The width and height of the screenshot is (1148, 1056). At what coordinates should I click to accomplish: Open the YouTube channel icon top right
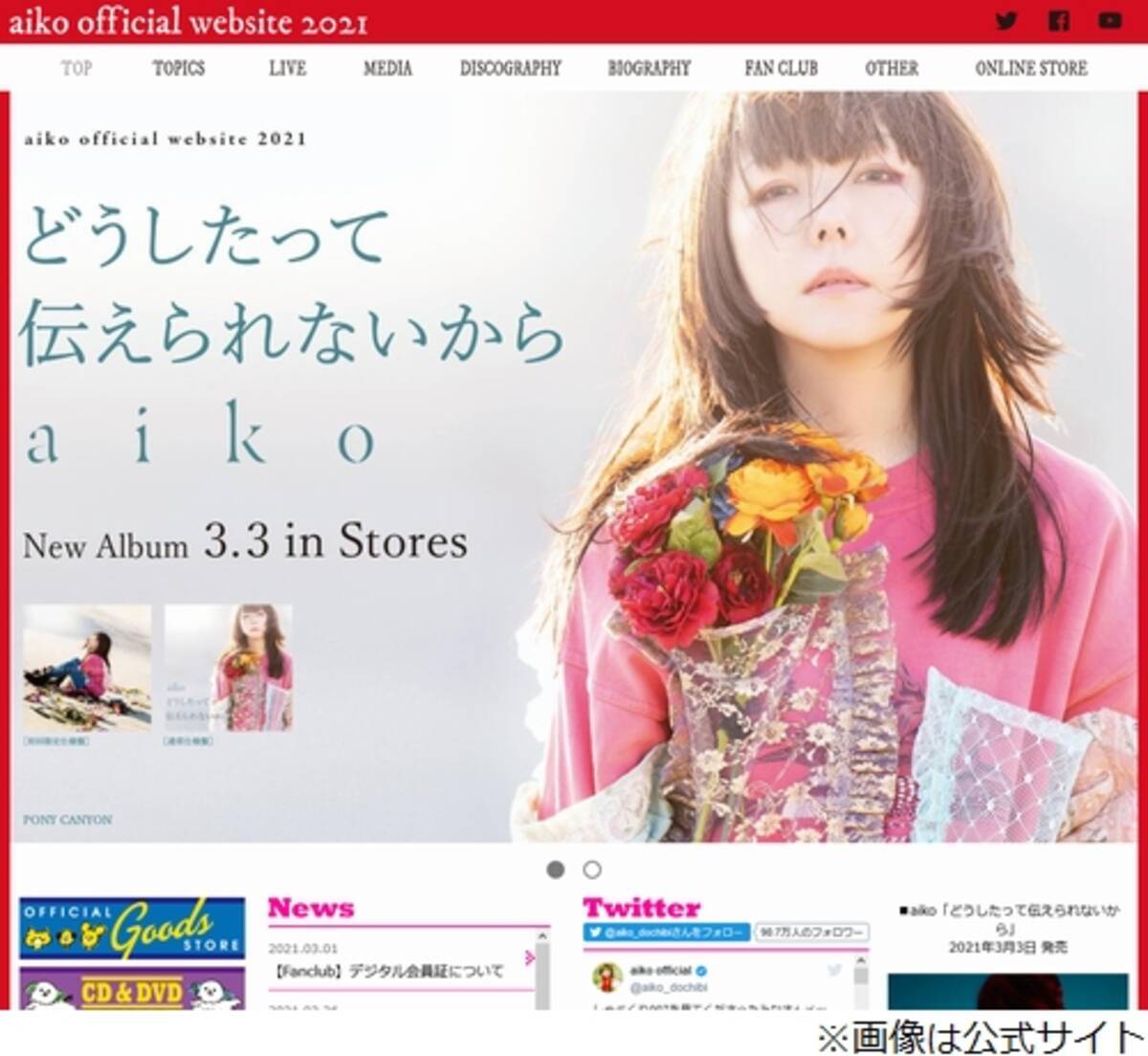pyautogui.click(x=1110, y=18)
